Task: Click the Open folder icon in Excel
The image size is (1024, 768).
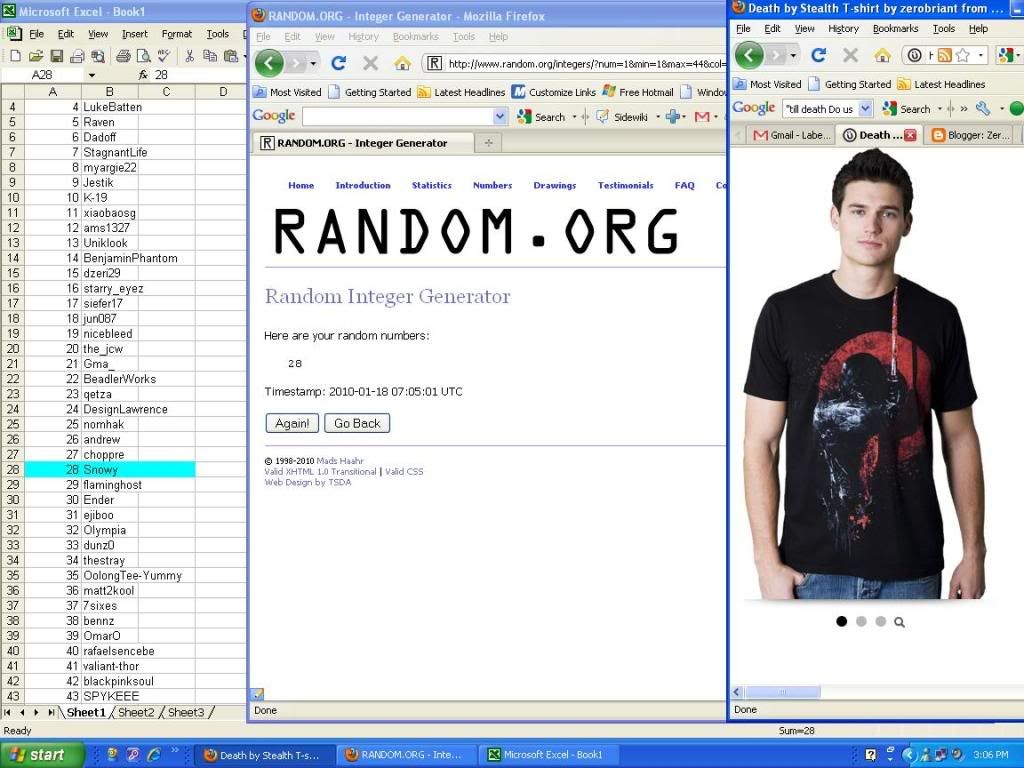Action: pos(36,56)
